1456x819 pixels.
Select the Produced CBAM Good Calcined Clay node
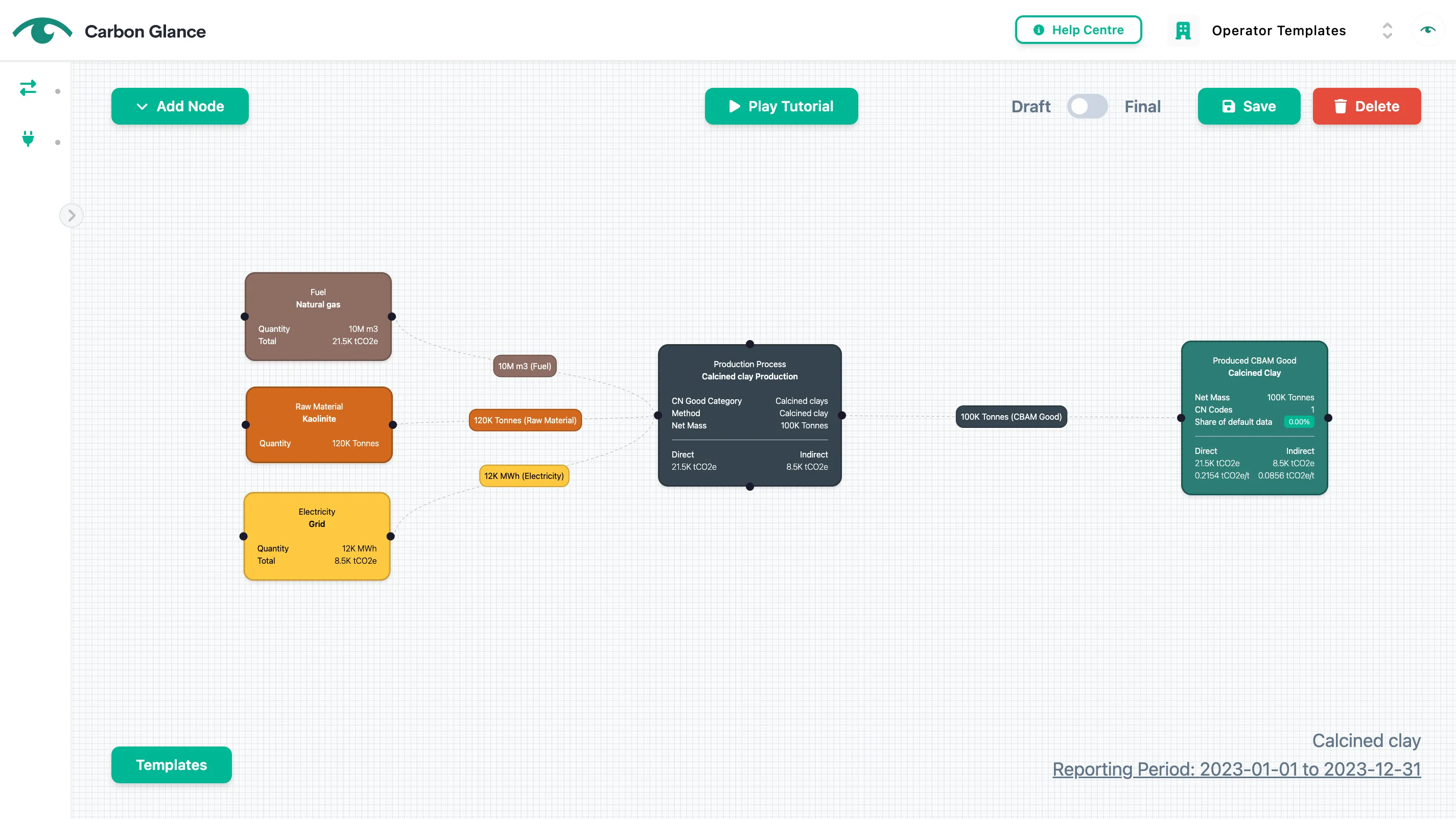pyautogui.click(x=1254, y=418)
